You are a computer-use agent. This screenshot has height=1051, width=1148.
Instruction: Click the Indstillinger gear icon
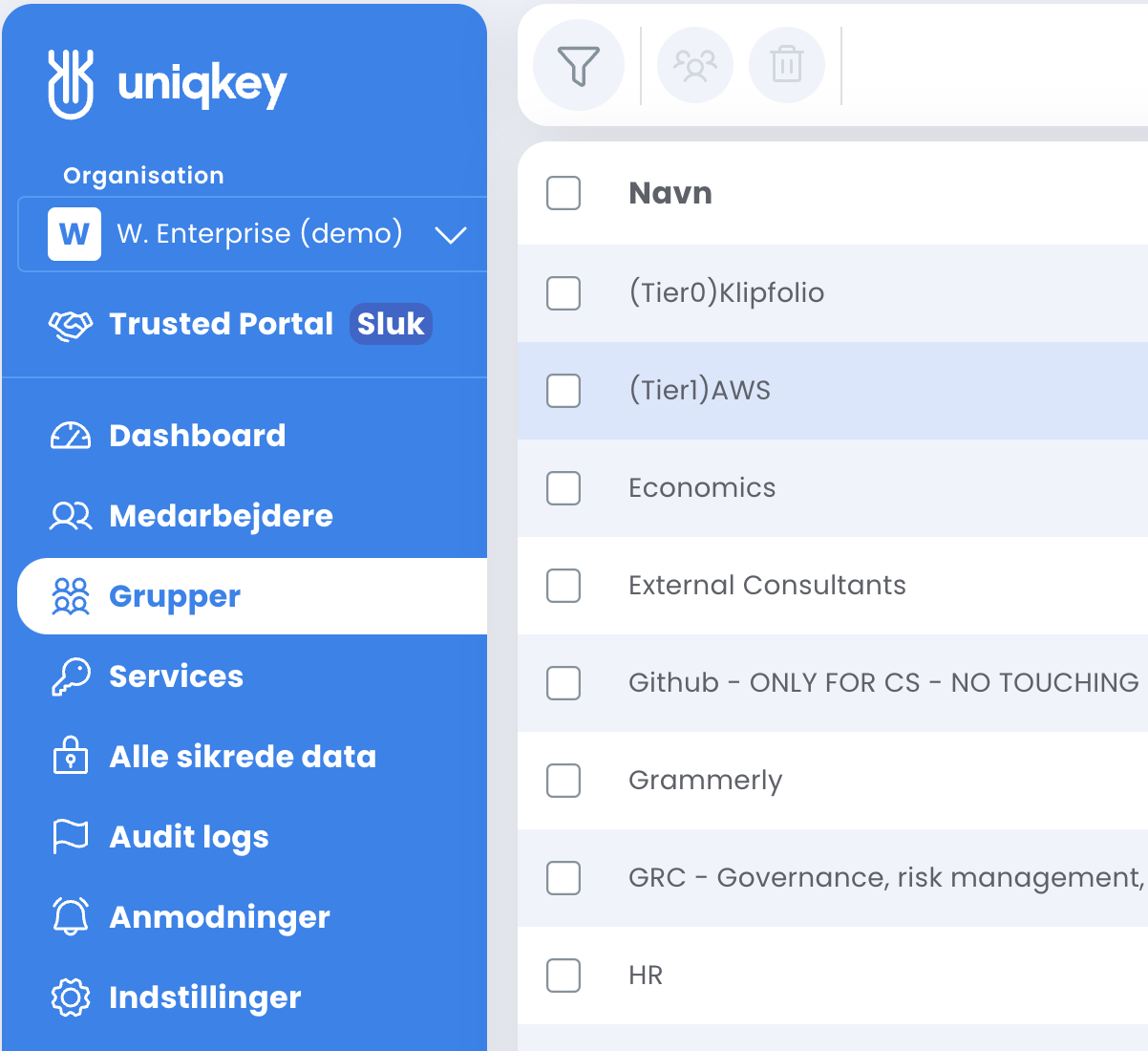(71, 997)
